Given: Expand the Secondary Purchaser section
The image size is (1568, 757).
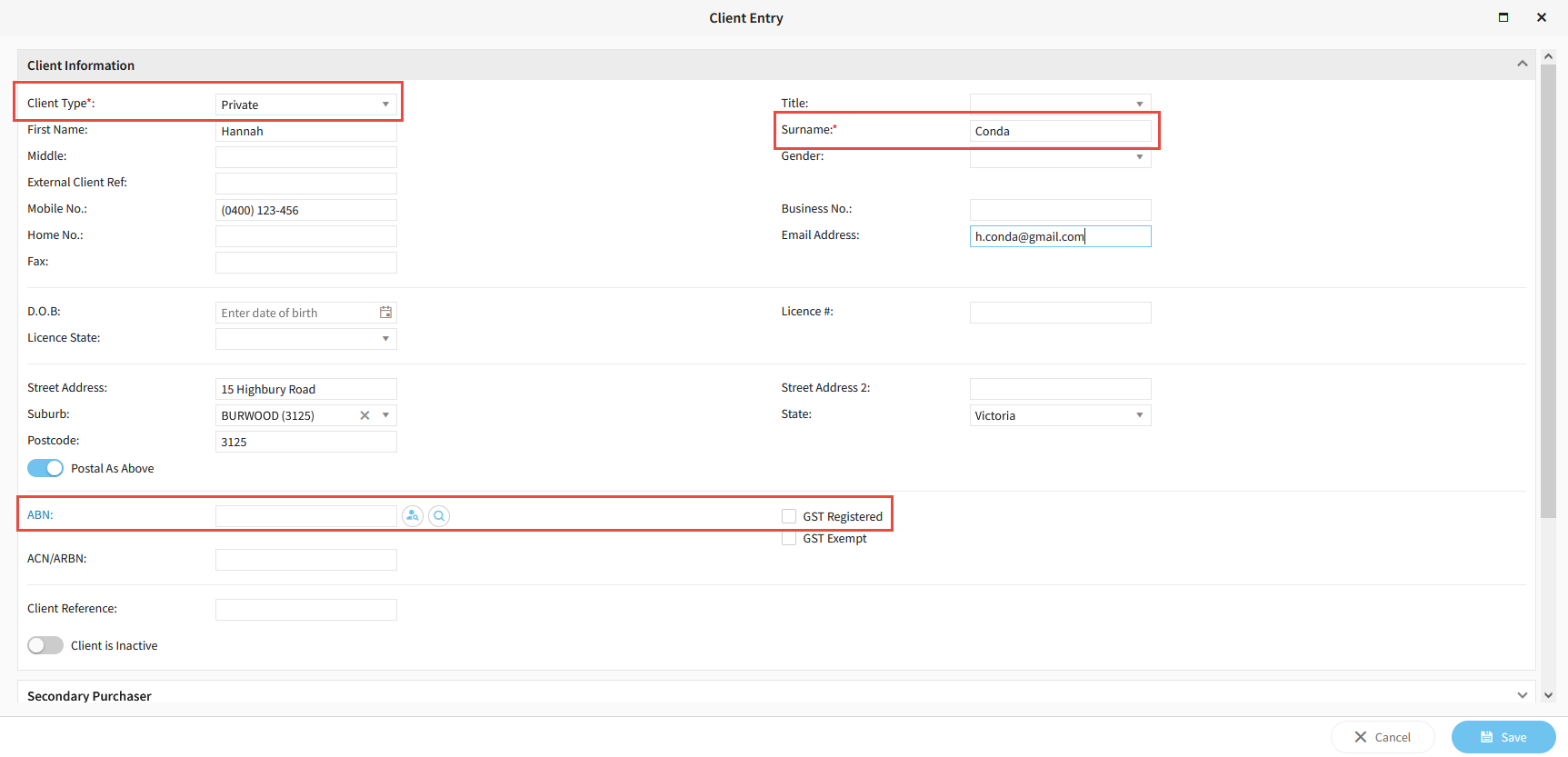Looking at the screenshot, I should click(x=1522, y=695).
